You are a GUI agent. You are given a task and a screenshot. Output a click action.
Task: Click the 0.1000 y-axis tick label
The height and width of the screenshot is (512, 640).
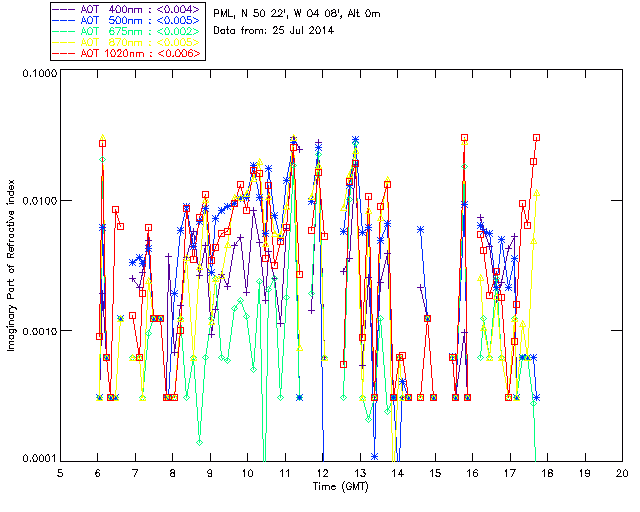(39, 73)
